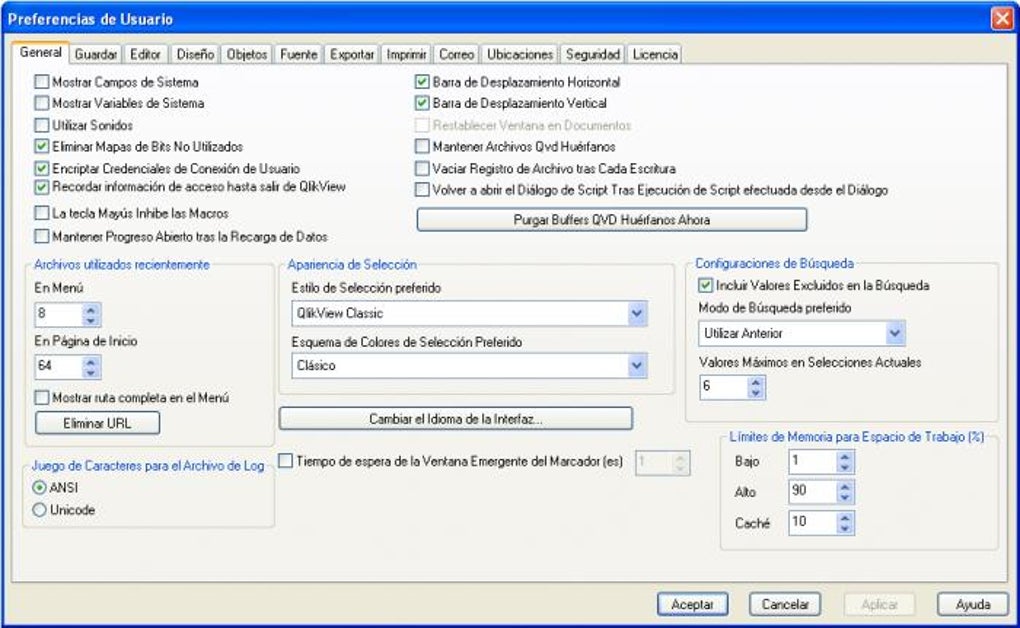Increase the Caché memory limit value
The image size is (1020, 628).
click(845, 516)
